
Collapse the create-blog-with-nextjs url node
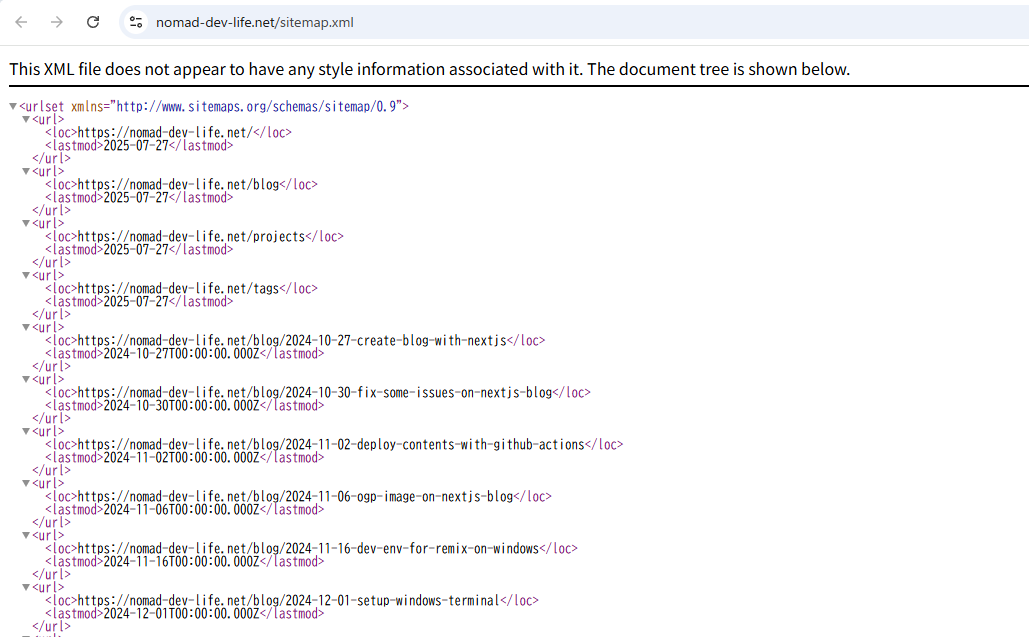tap(26, 327)
